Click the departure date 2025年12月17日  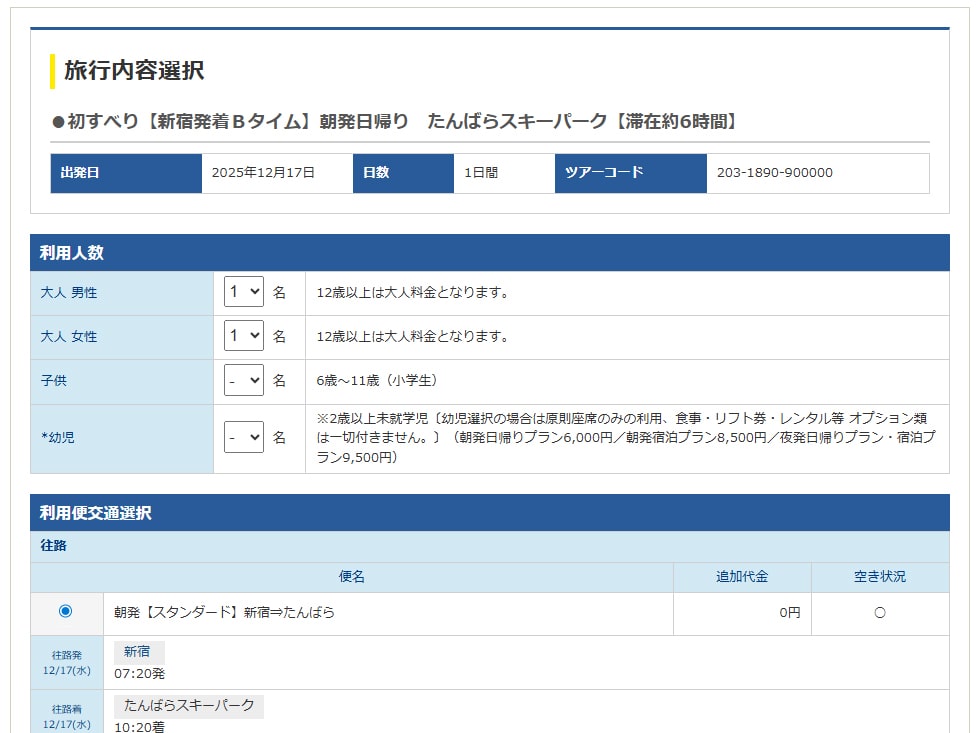[263, 173]
